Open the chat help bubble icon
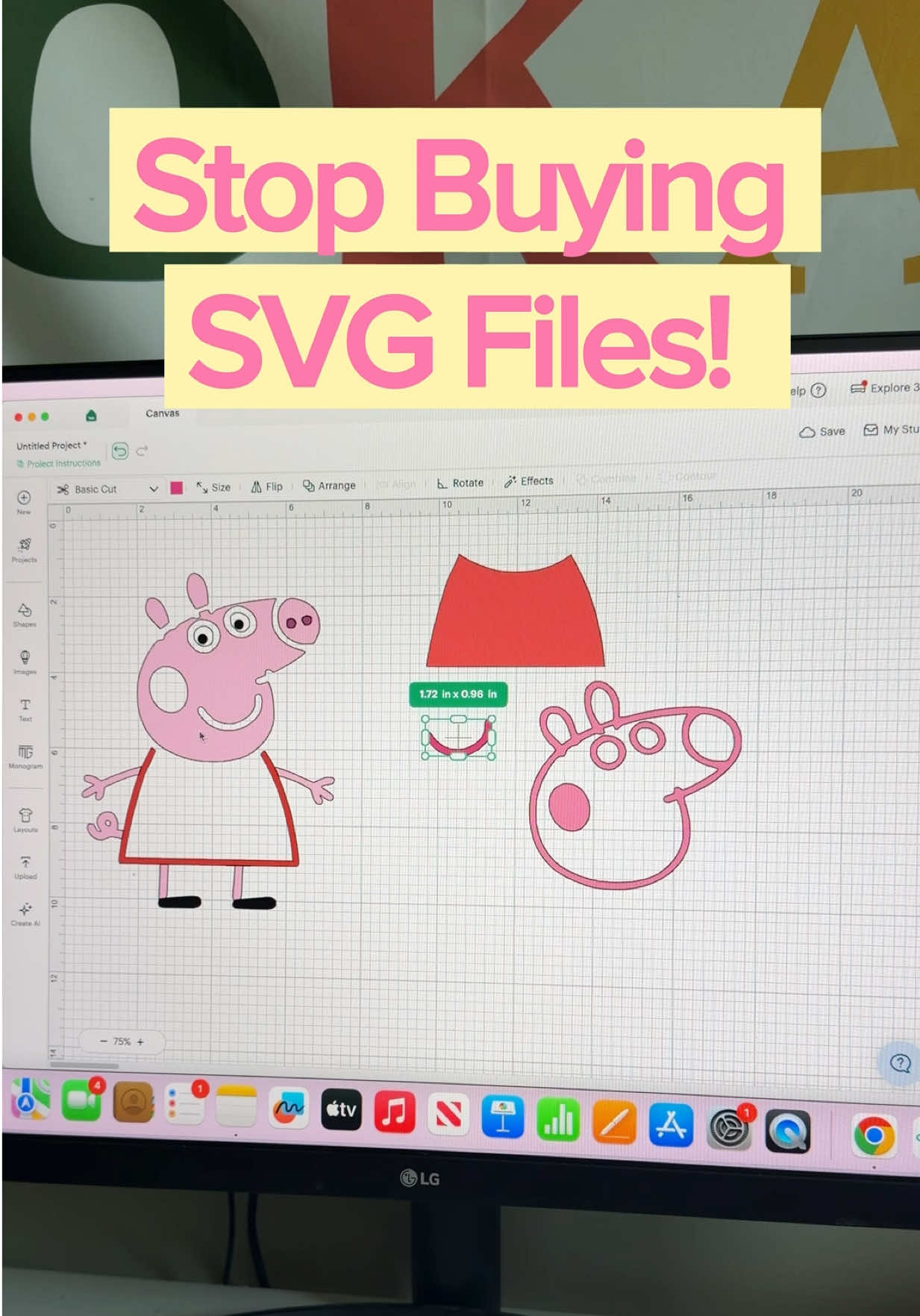The height and width of the screenshot is (1316, 920). point(900,1063)
